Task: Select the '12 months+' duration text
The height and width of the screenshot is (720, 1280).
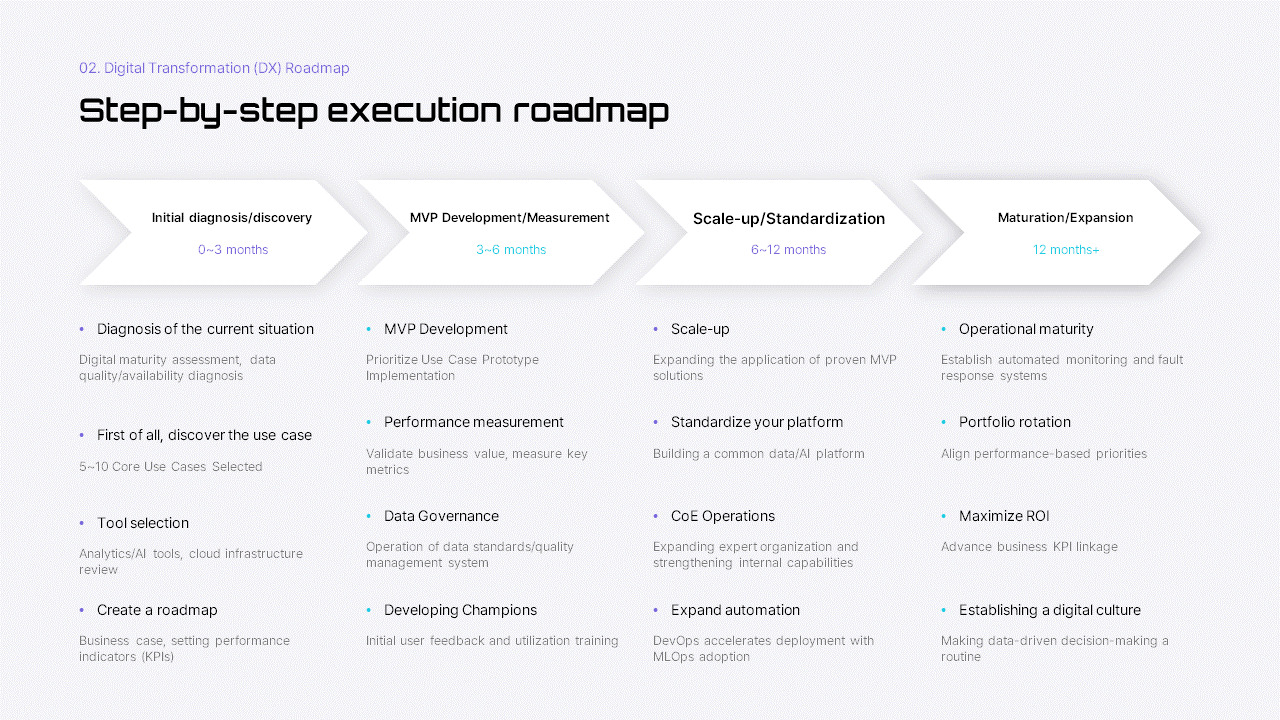Action: [1066, 250]
